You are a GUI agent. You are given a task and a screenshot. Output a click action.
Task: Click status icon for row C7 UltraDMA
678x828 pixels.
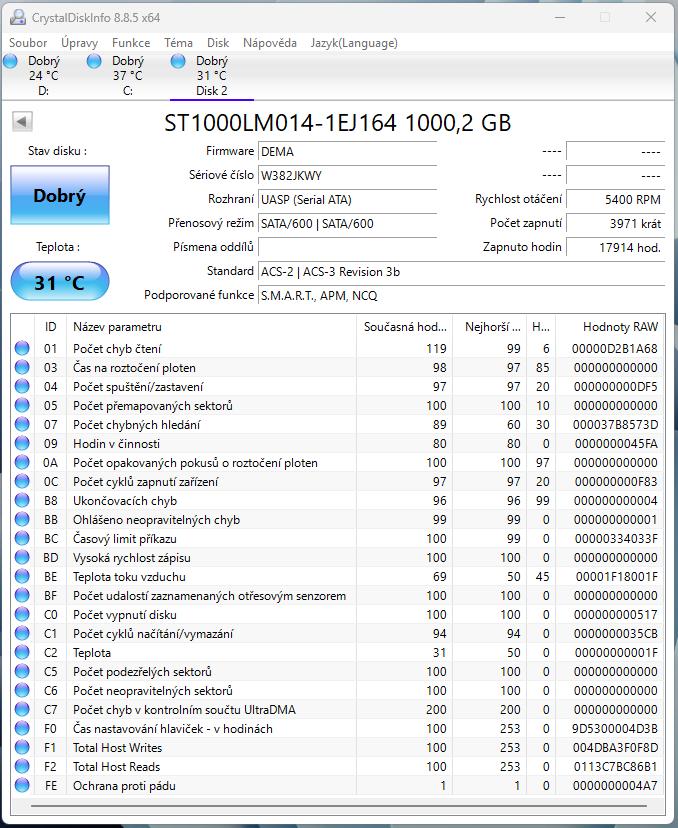pos(22,709)
